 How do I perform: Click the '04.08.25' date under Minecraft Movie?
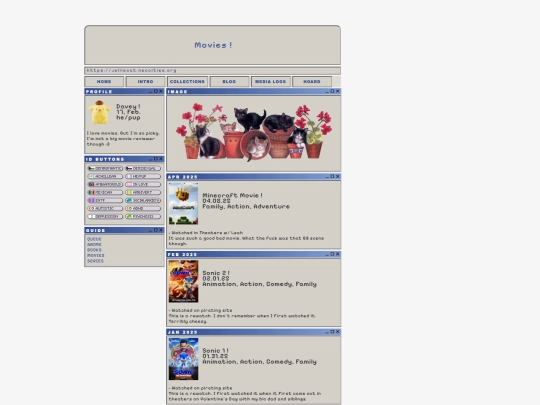click(x=216, y=201)
